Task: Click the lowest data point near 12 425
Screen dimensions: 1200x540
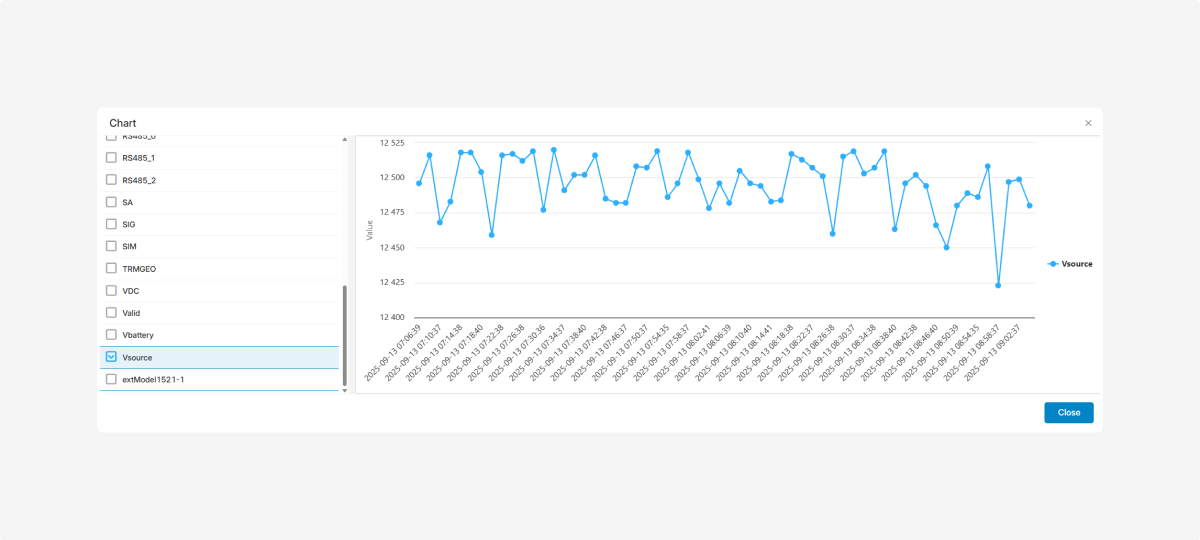Action: (998, 286)
